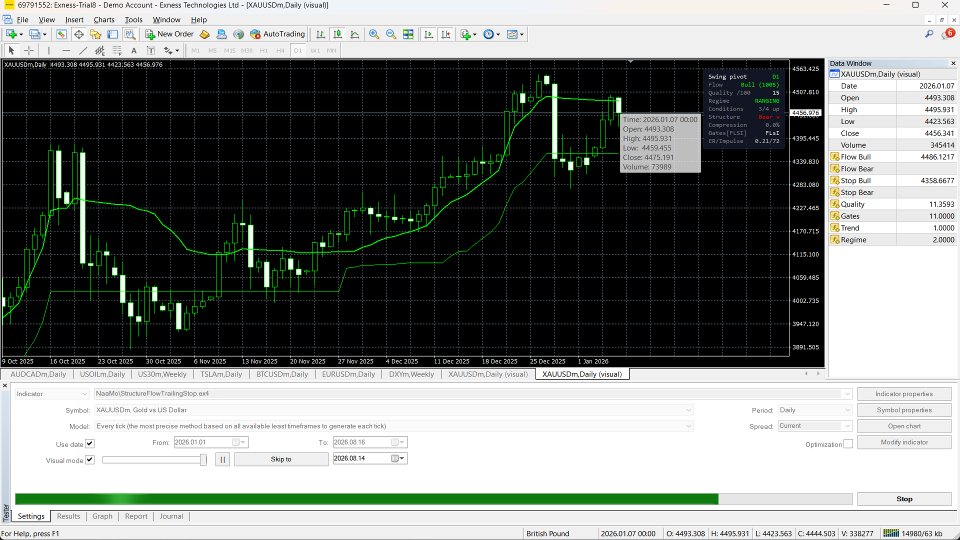Open the Profiles toolbar icon
The width and height of the screenshot is (960, 540).
tap(35, 34)
